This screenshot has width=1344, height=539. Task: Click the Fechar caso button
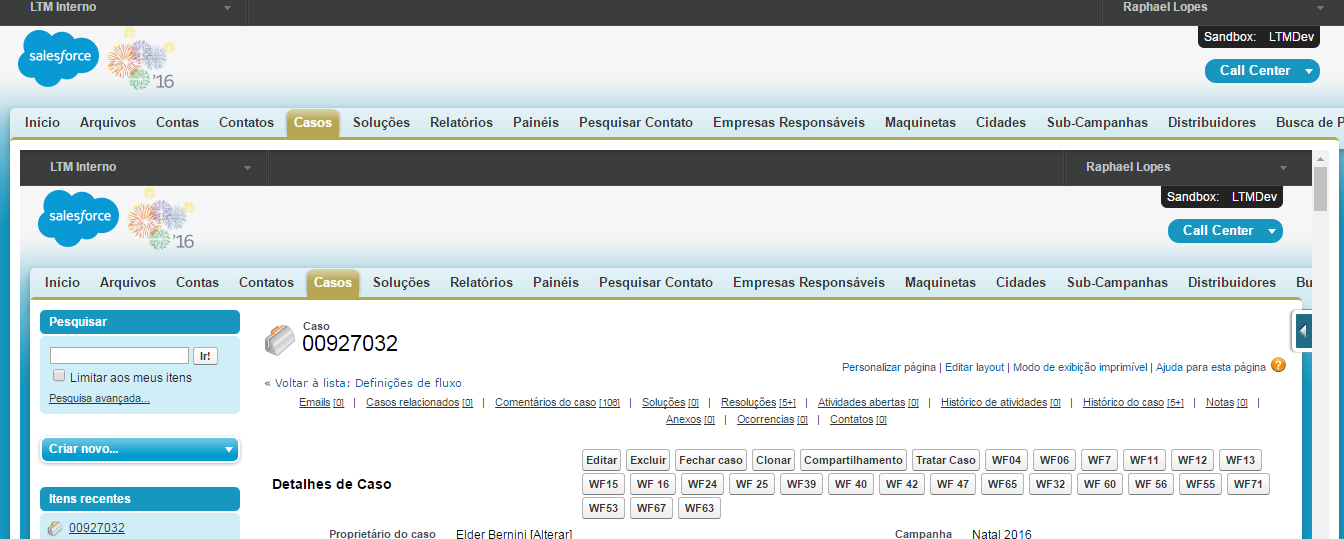click(x=711, y=460)
